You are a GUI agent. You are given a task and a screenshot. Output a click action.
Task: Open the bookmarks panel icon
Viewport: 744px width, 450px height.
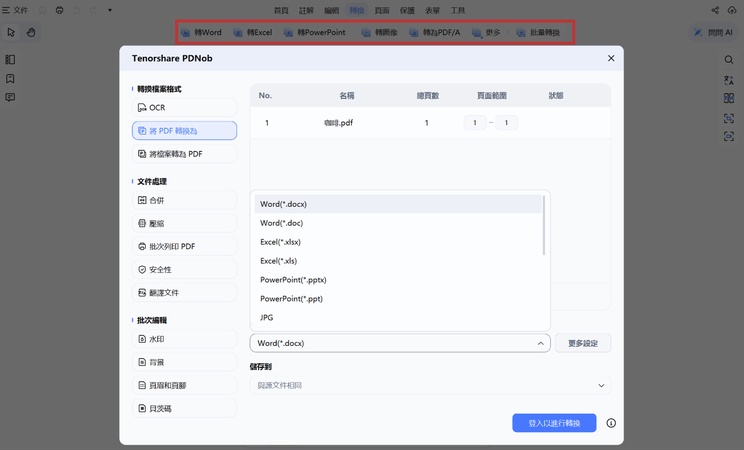pyautogui.click(x=10, y=78)
